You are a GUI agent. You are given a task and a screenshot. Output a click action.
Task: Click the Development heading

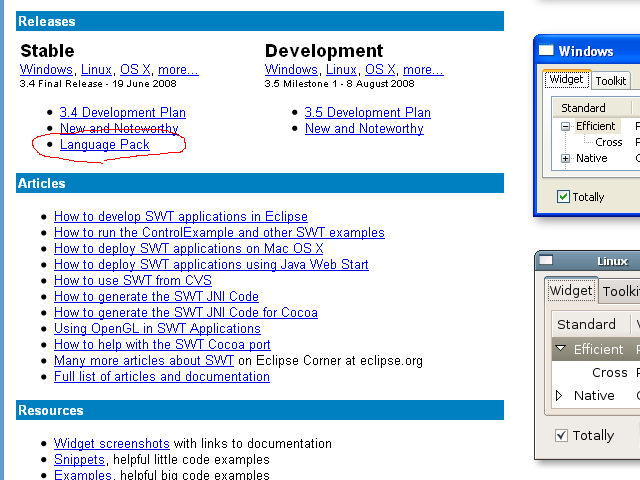pos(324,51)
